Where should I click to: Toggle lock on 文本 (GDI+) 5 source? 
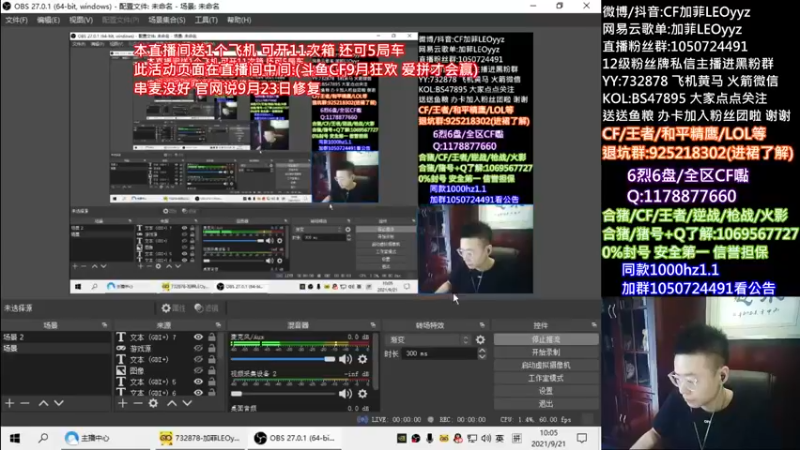(212, 382)
